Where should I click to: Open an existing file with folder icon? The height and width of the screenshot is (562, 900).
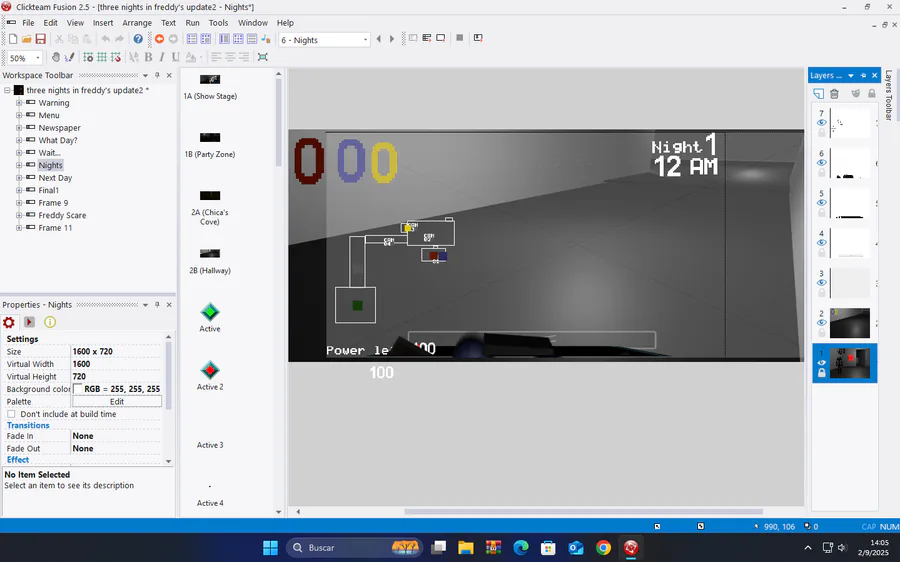click(x=26, y=39)
